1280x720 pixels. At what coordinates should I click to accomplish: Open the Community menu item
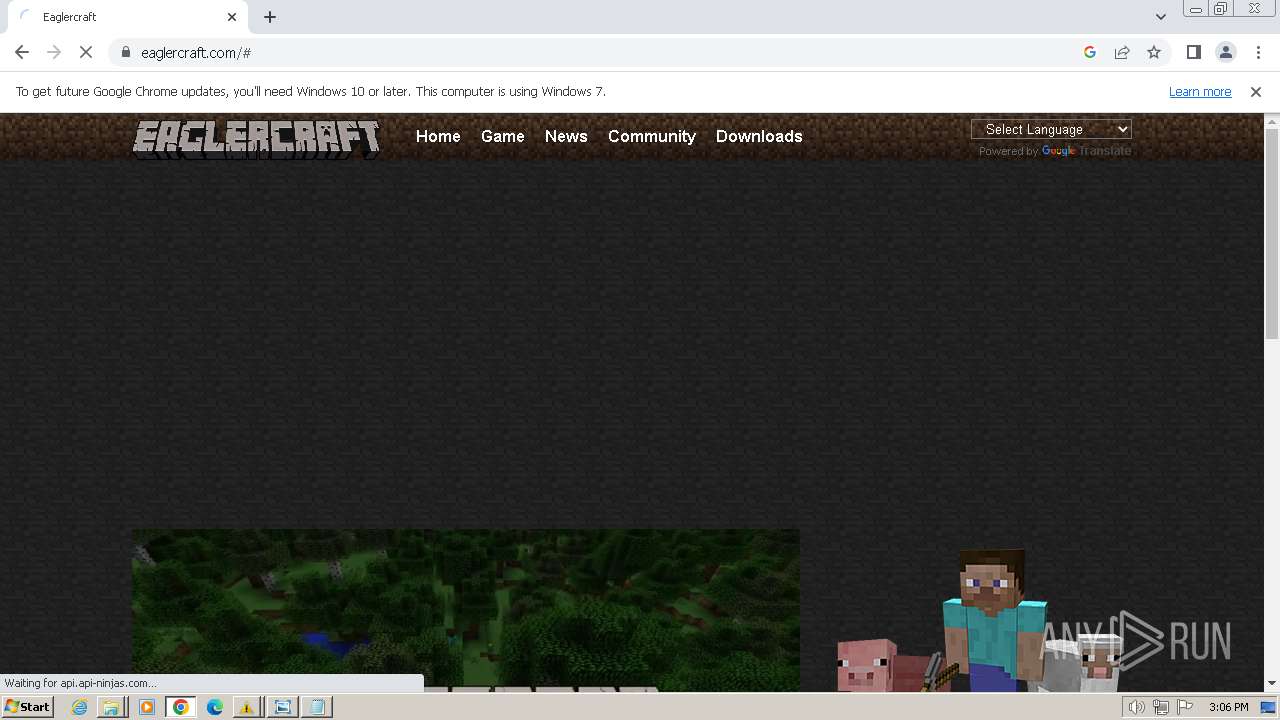click(652, 136)
